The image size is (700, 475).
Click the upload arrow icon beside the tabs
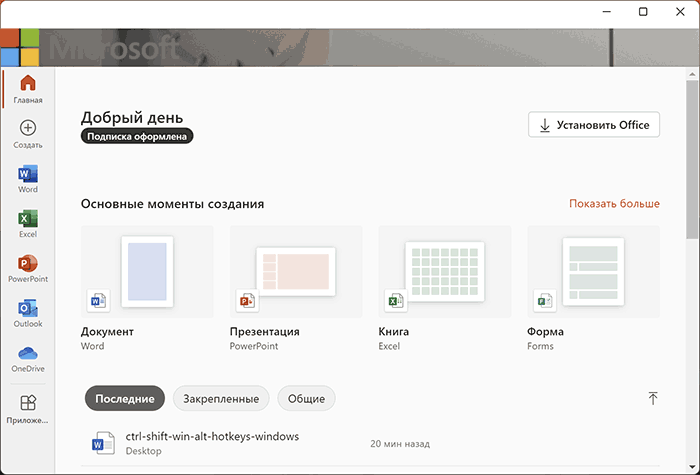point(653,398)
